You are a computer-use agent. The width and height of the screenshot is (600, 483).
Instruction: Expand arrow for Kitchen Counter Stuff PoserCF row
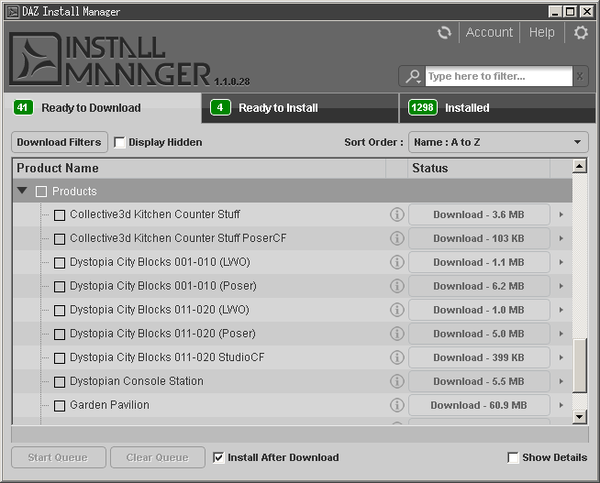[x=561, y=238]
